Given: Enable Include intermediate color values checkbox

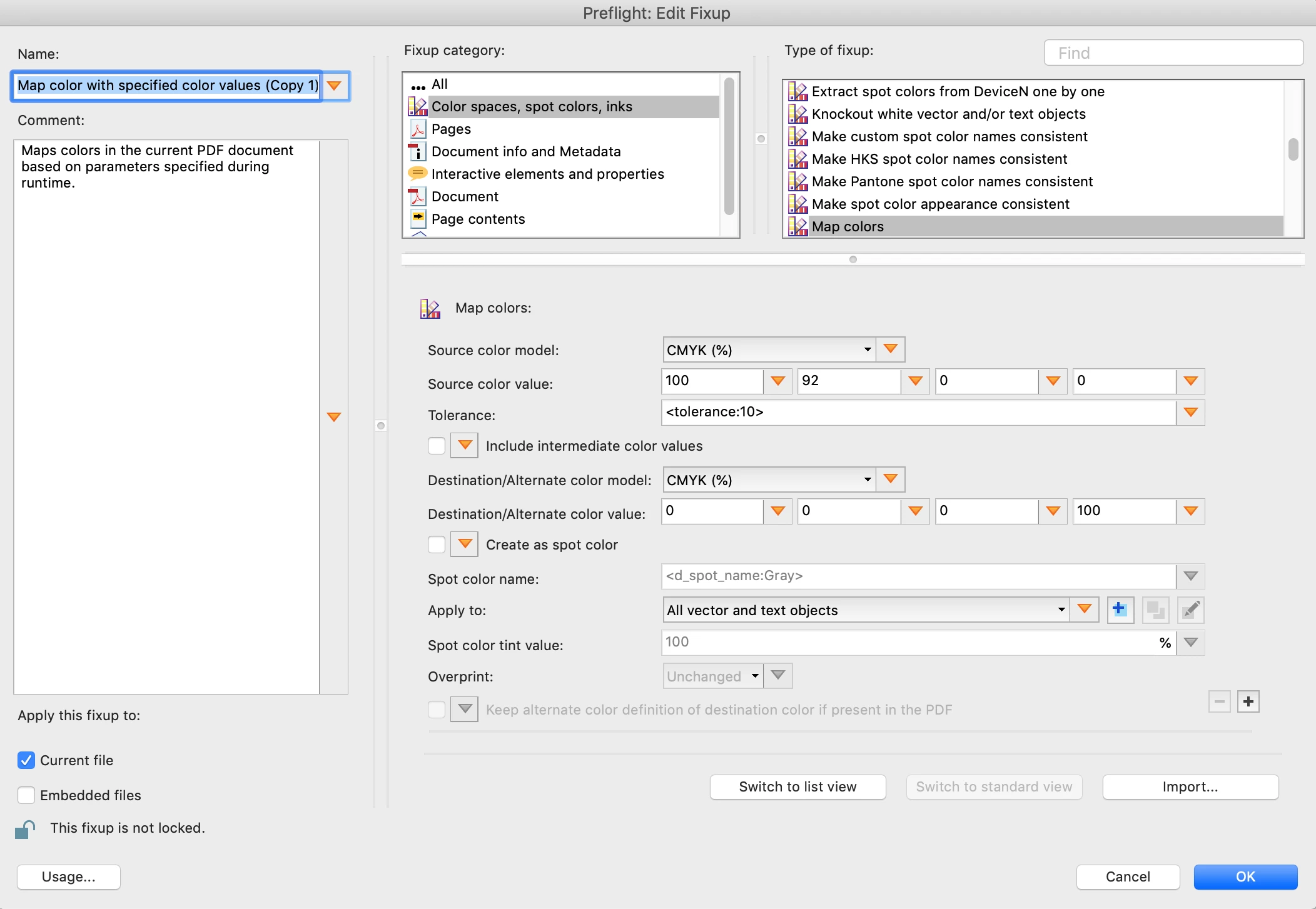Looking at the screenshot, I should 437,446.
